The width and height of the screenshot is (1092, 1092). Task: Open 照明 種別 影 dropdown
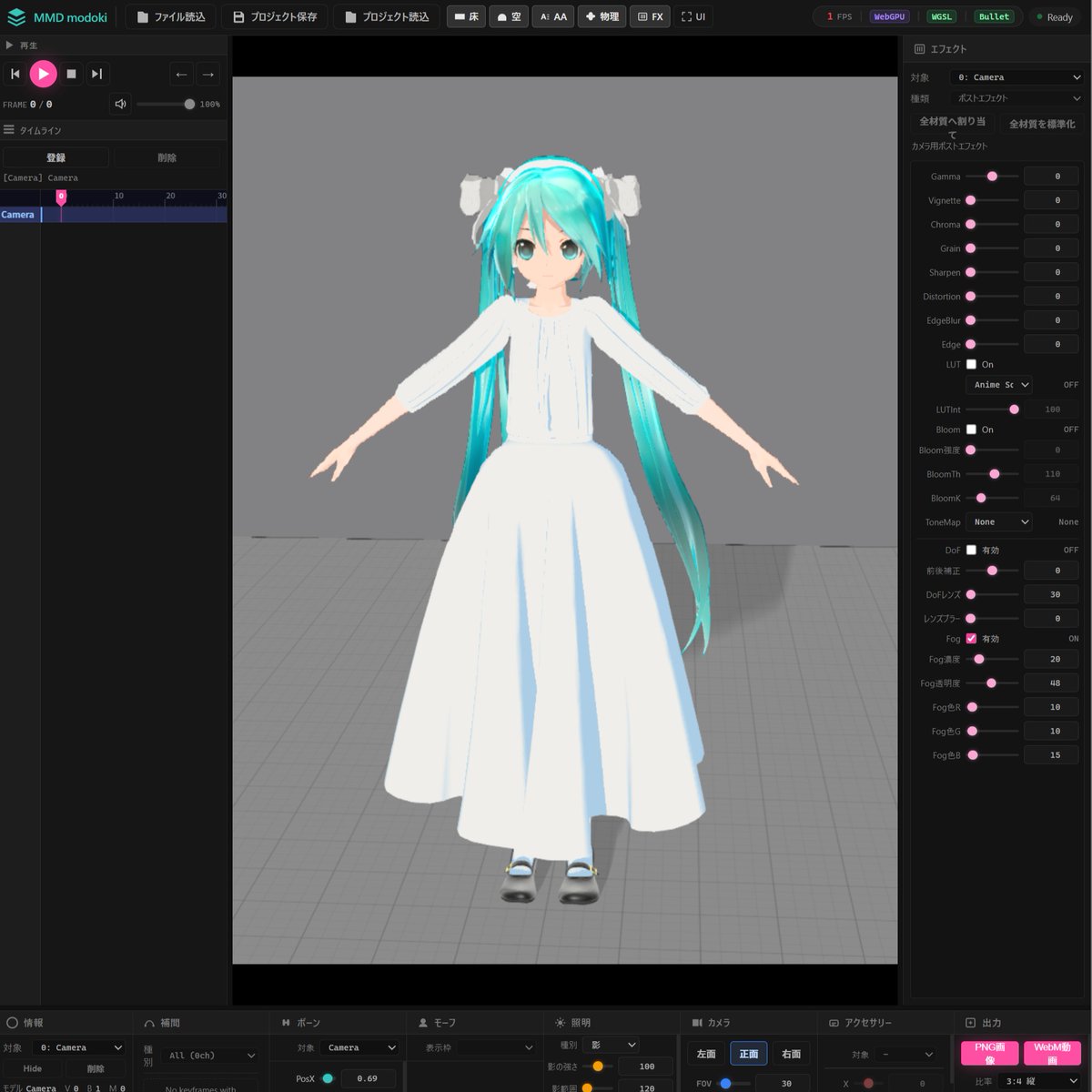(611, 1045)
